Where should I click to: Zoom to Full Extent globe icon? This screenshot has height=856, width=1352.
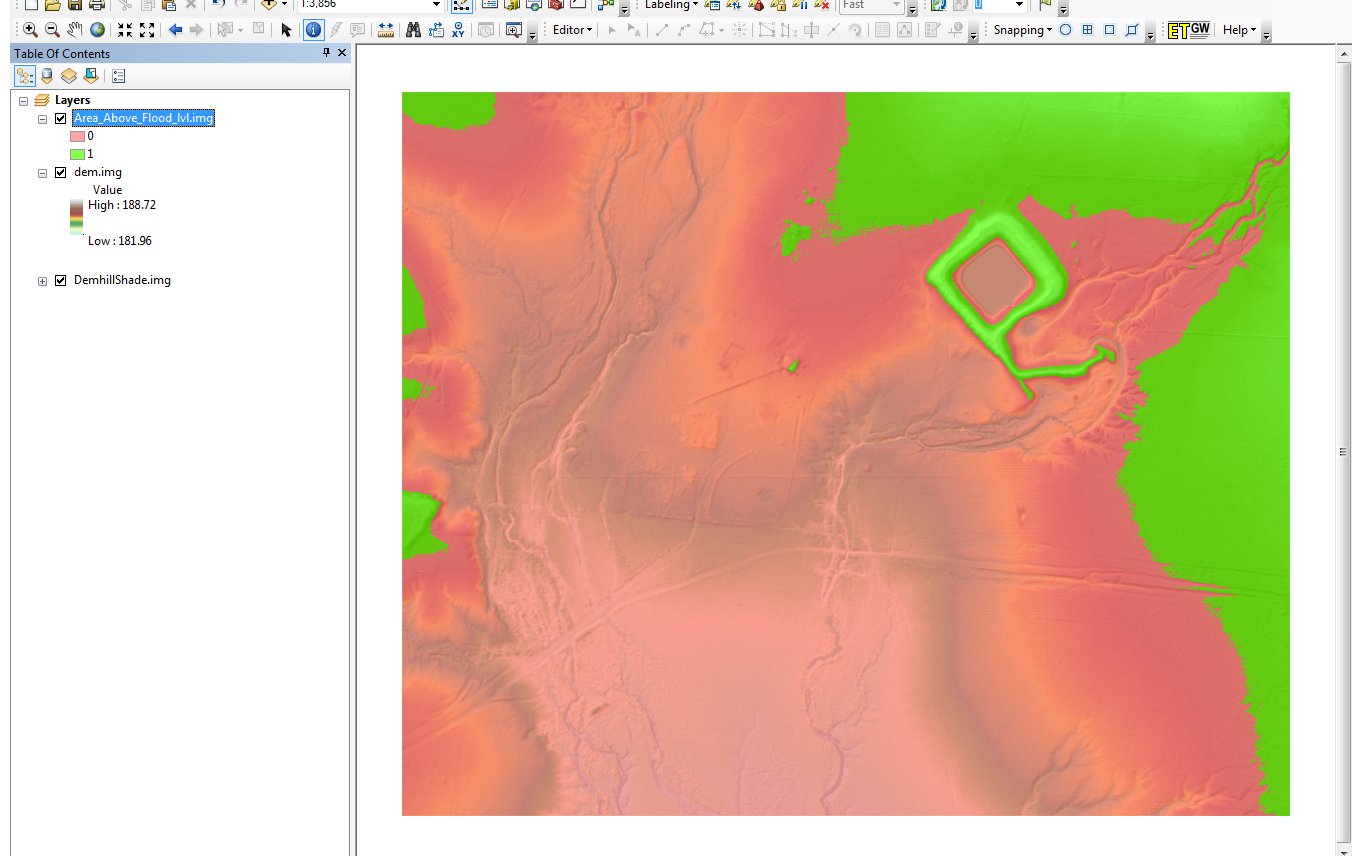[97, 30]
